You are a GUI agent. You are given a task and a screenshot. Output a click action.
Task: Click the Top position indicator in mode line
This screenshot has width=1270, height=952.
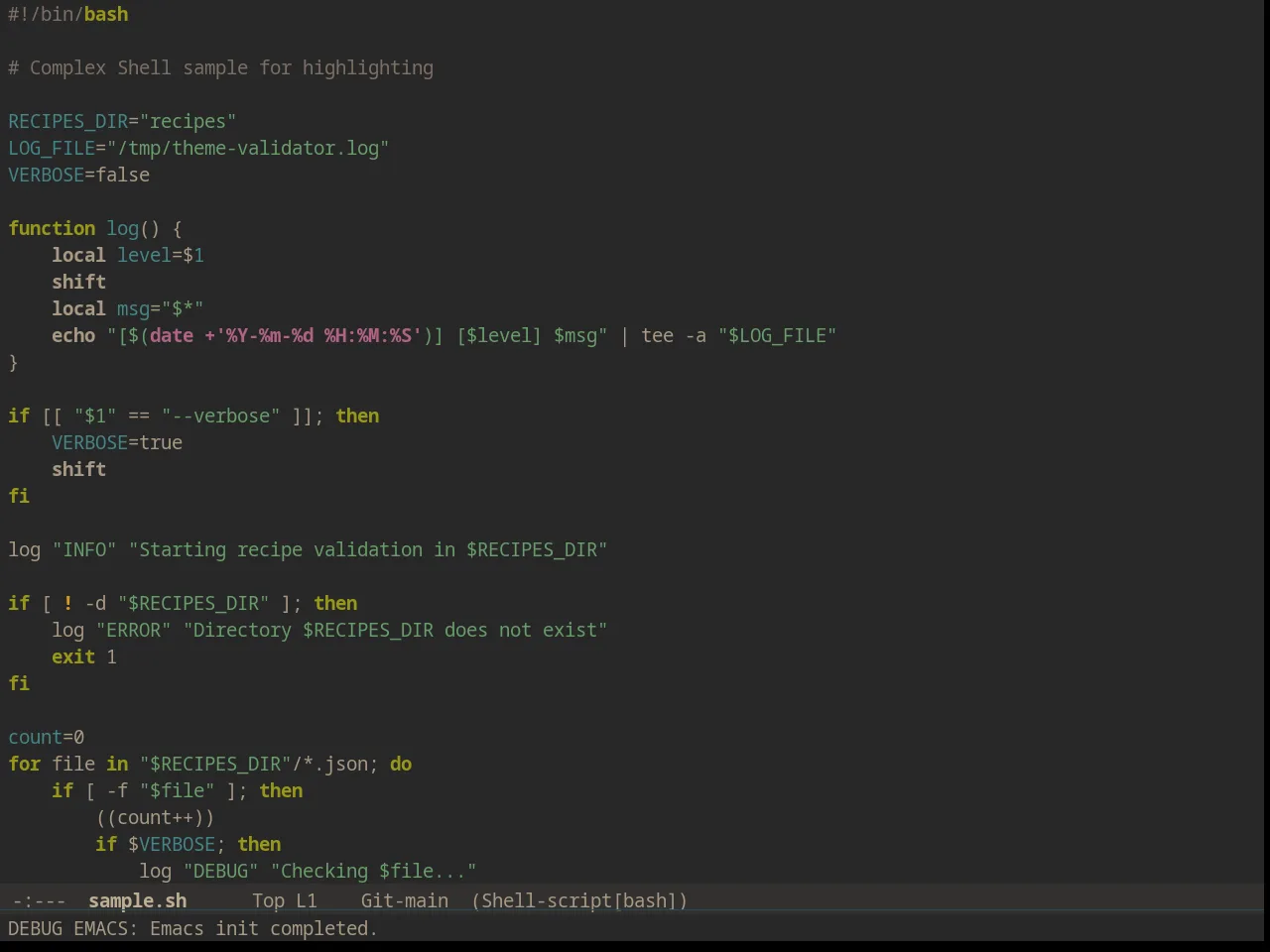268,900
